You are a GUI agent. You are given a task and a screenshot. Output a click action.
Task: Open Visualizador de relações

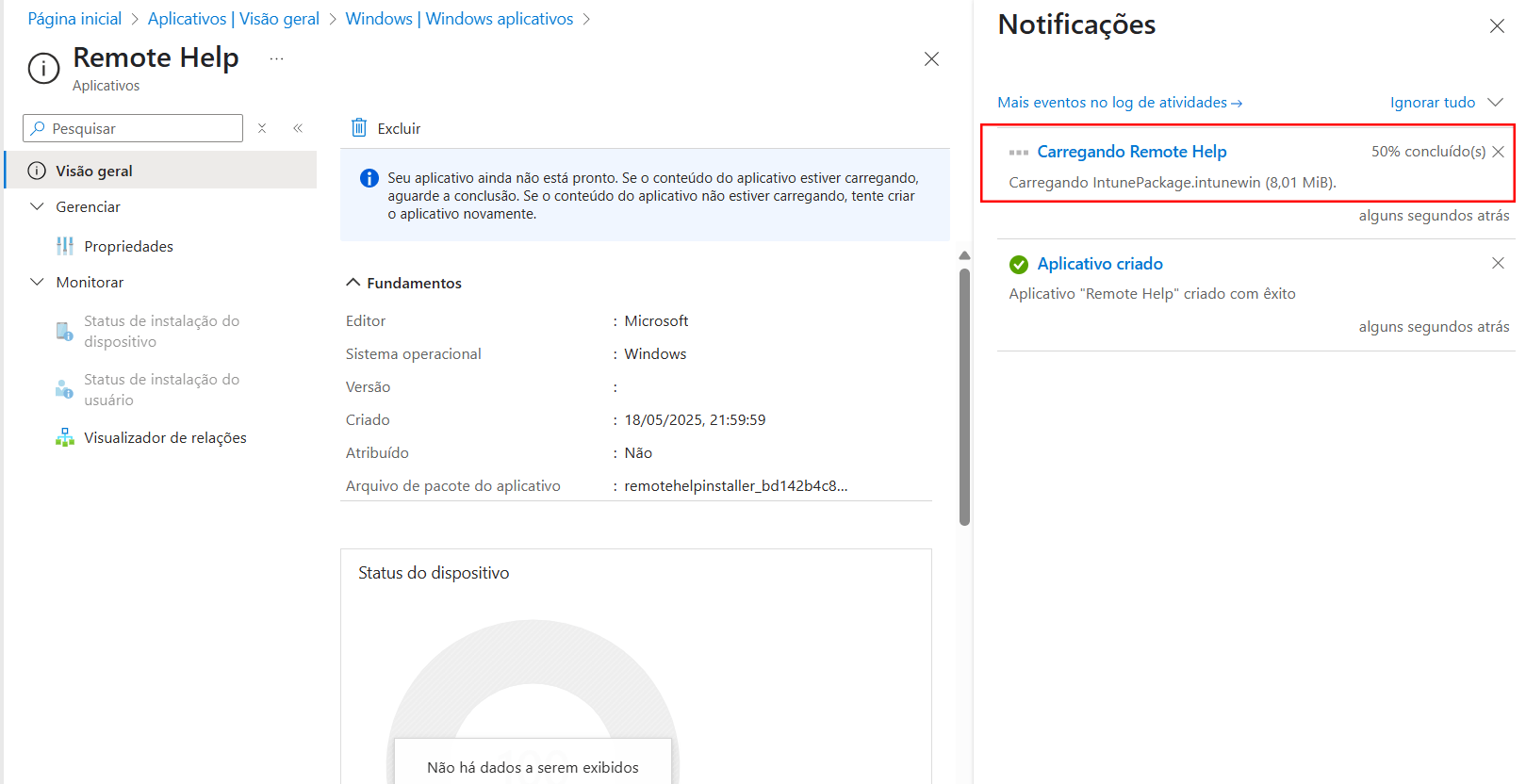[x=165, y=437]
